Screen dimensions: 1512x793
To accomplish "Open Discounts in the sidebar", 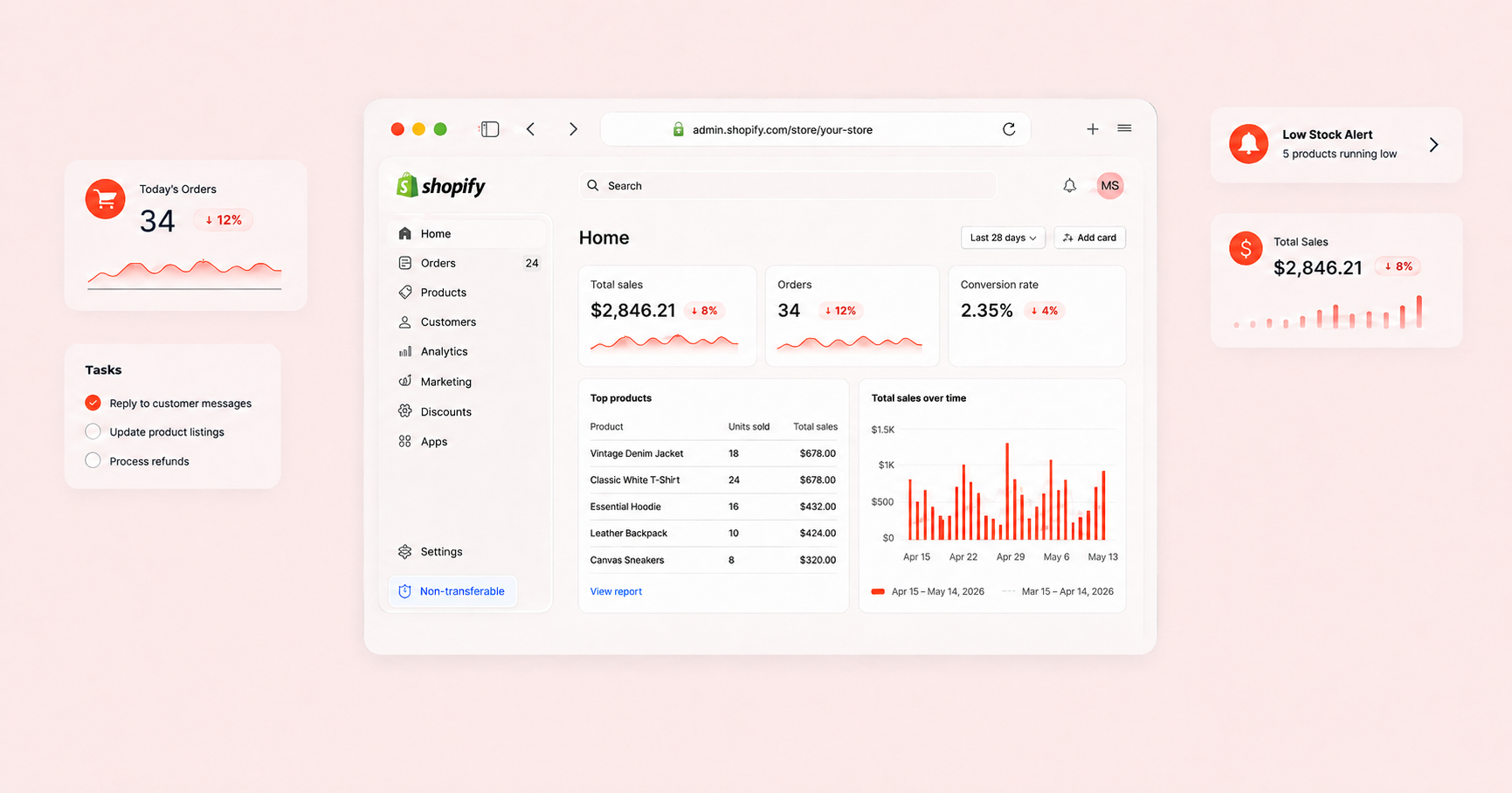I will pos(468,411).
